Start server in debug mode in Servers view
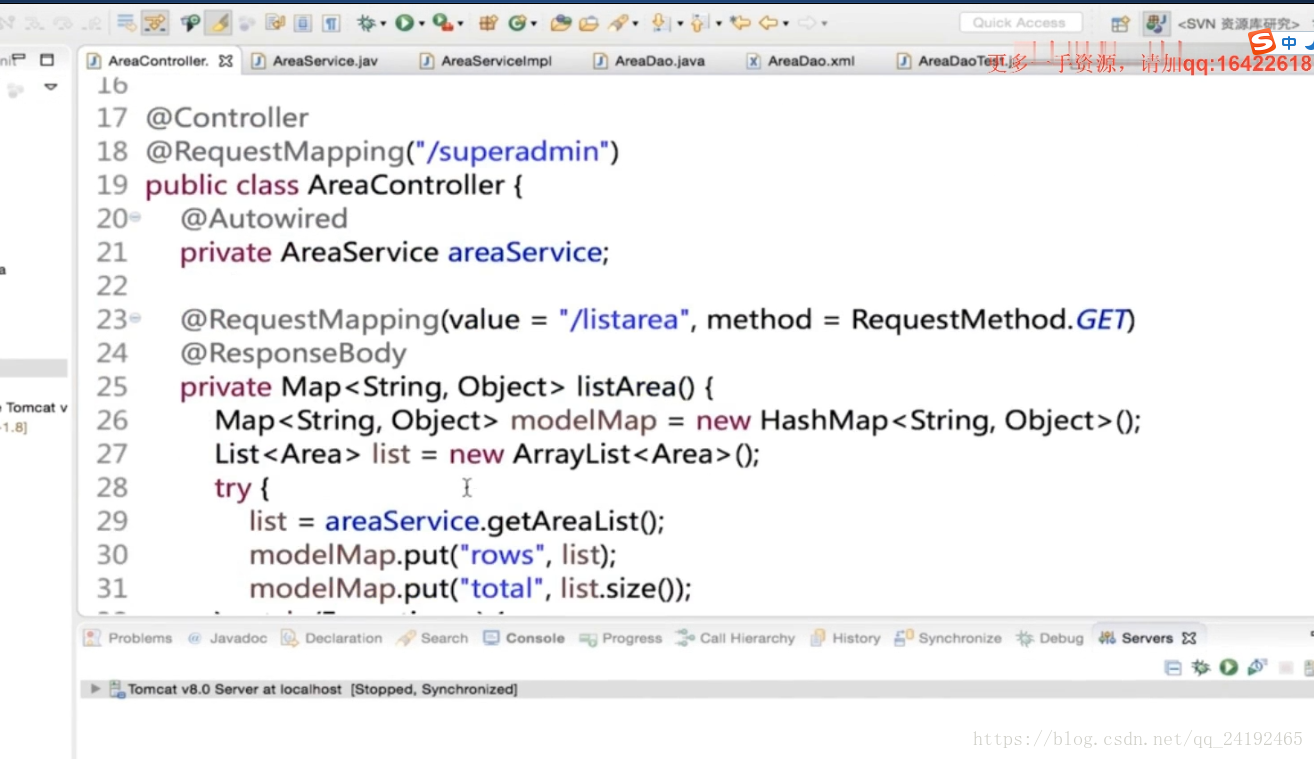Screen dimensions: 1314x759 tap(1201, 667)
